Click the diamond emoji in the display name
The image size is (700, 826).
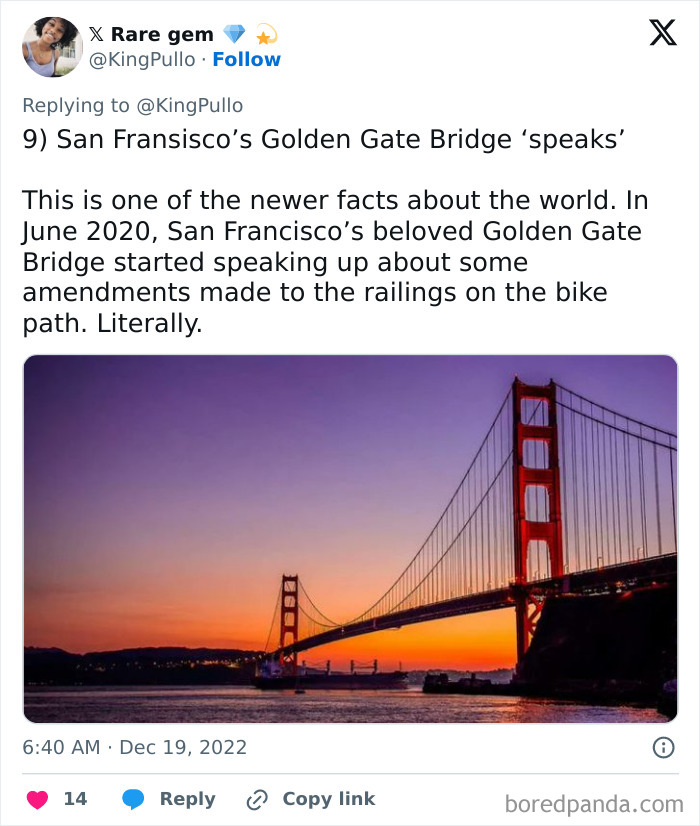pyautogui.click(x=235, y=33)
